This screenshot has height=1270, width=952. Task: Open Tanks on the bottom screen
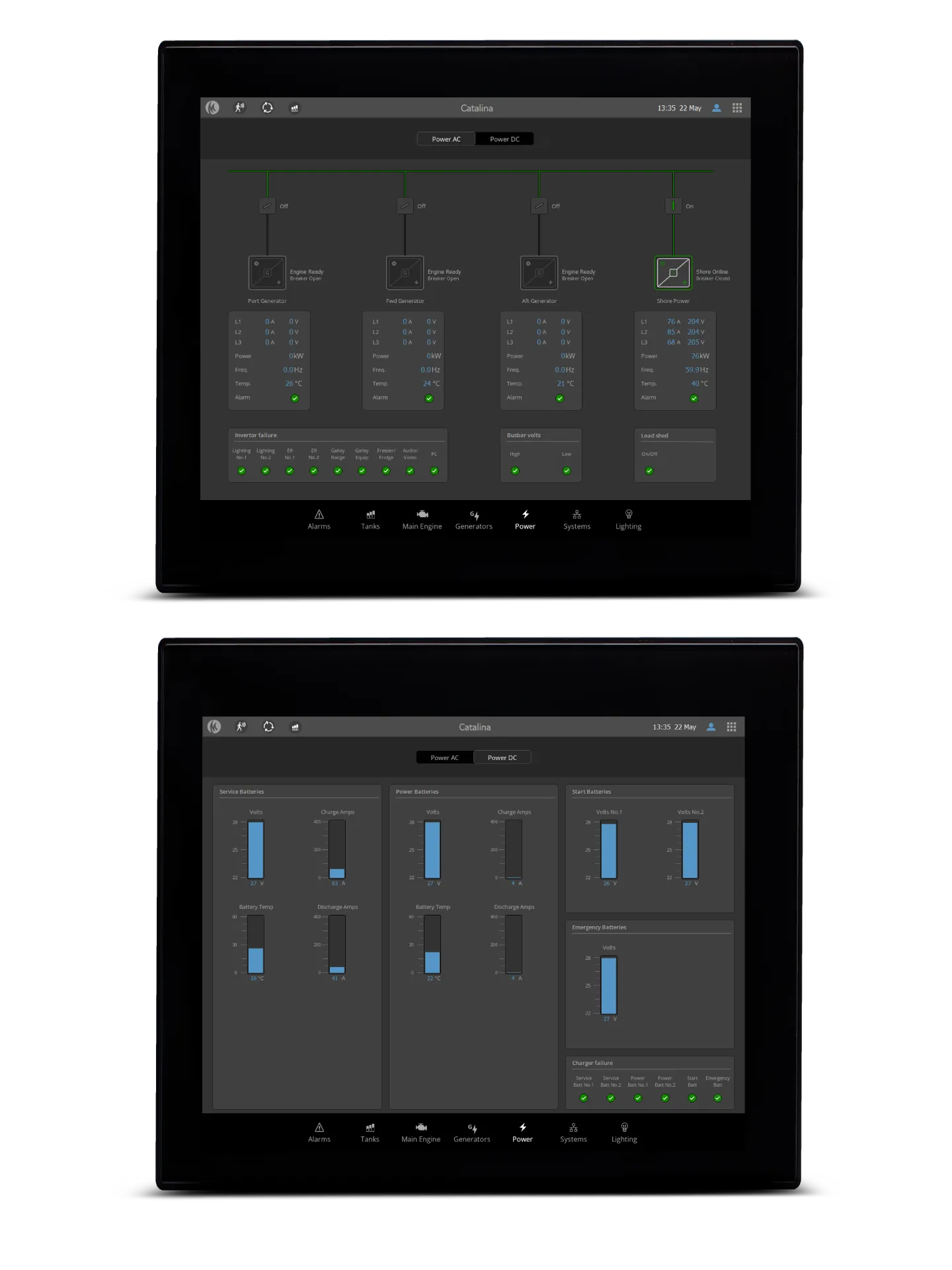click(370, 1132)
